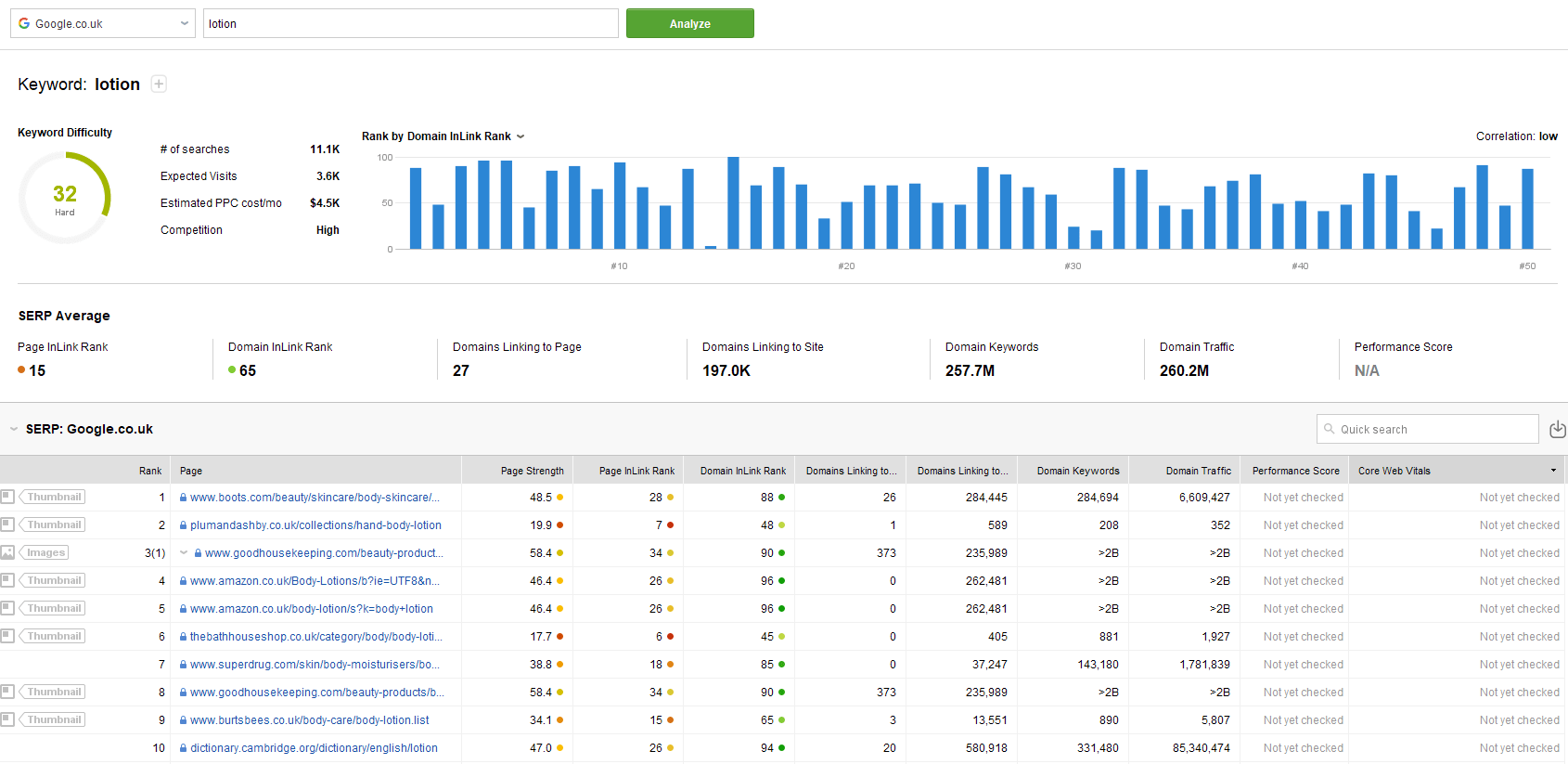Expand the goodhousekeeping rank 3(1) row
1568x764 pixels.
coord(184,553)
